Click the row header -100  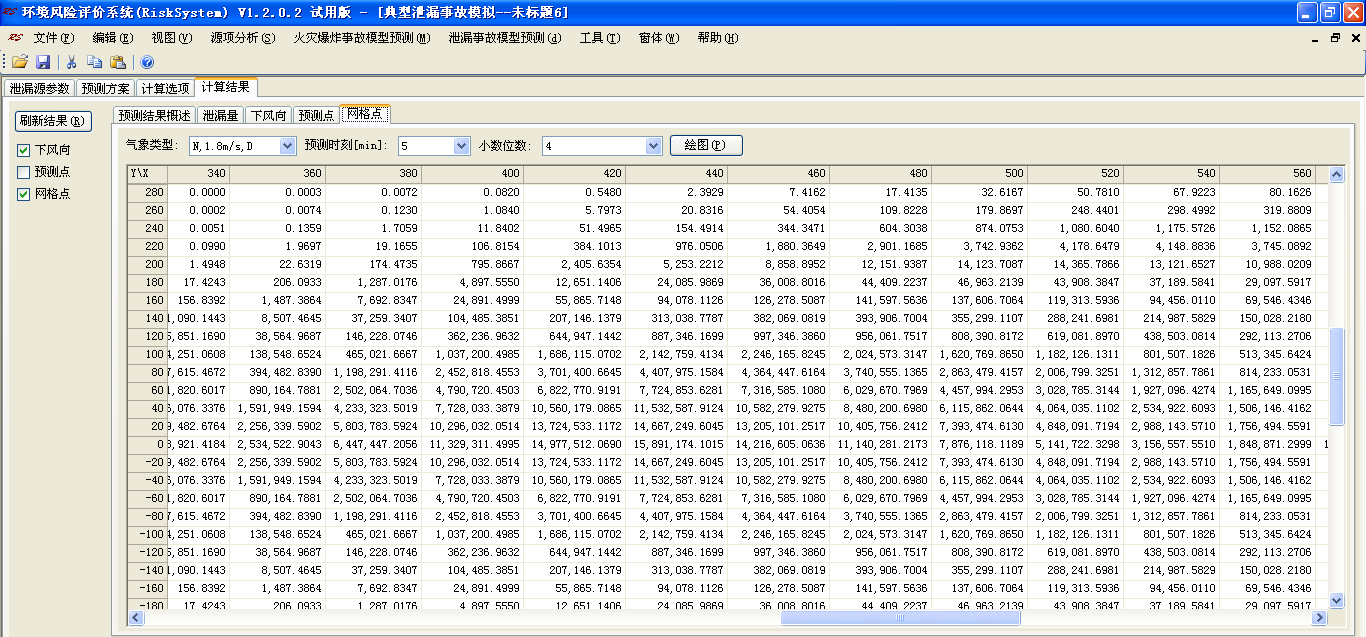coord(147,534)
